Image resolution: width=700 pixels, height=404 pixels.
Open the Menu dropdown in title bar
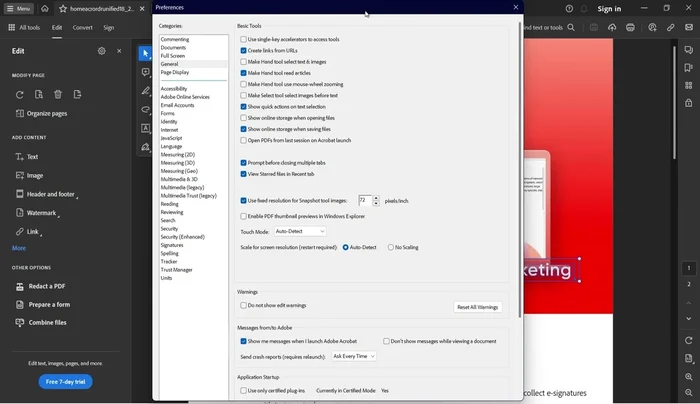point(18,8)
